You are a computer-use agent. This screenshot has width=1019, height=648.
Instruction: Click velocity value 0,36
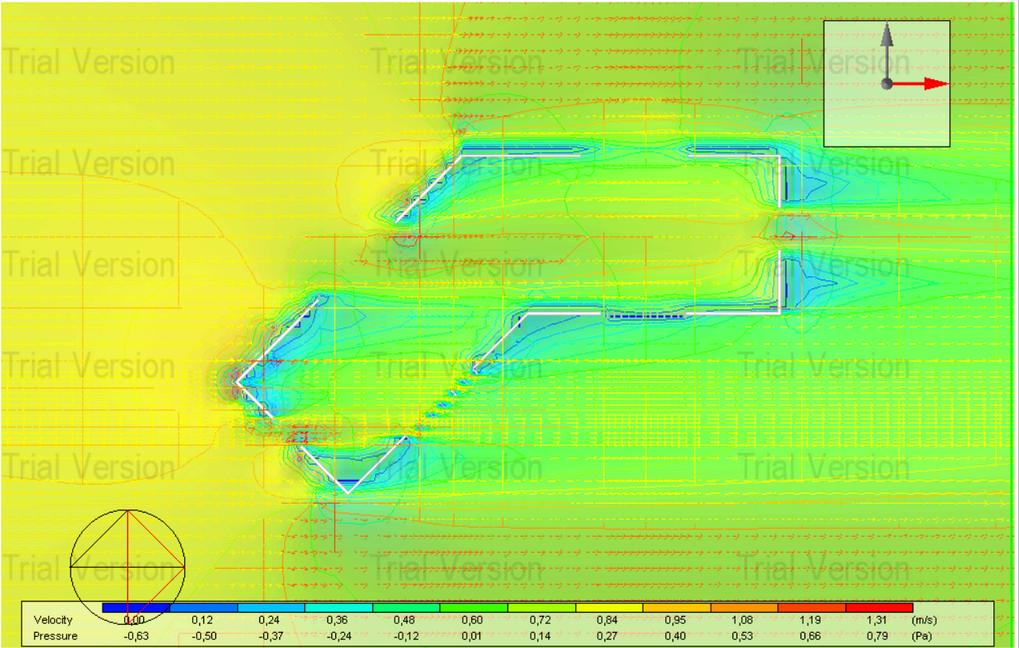click(x=338, y=621)
